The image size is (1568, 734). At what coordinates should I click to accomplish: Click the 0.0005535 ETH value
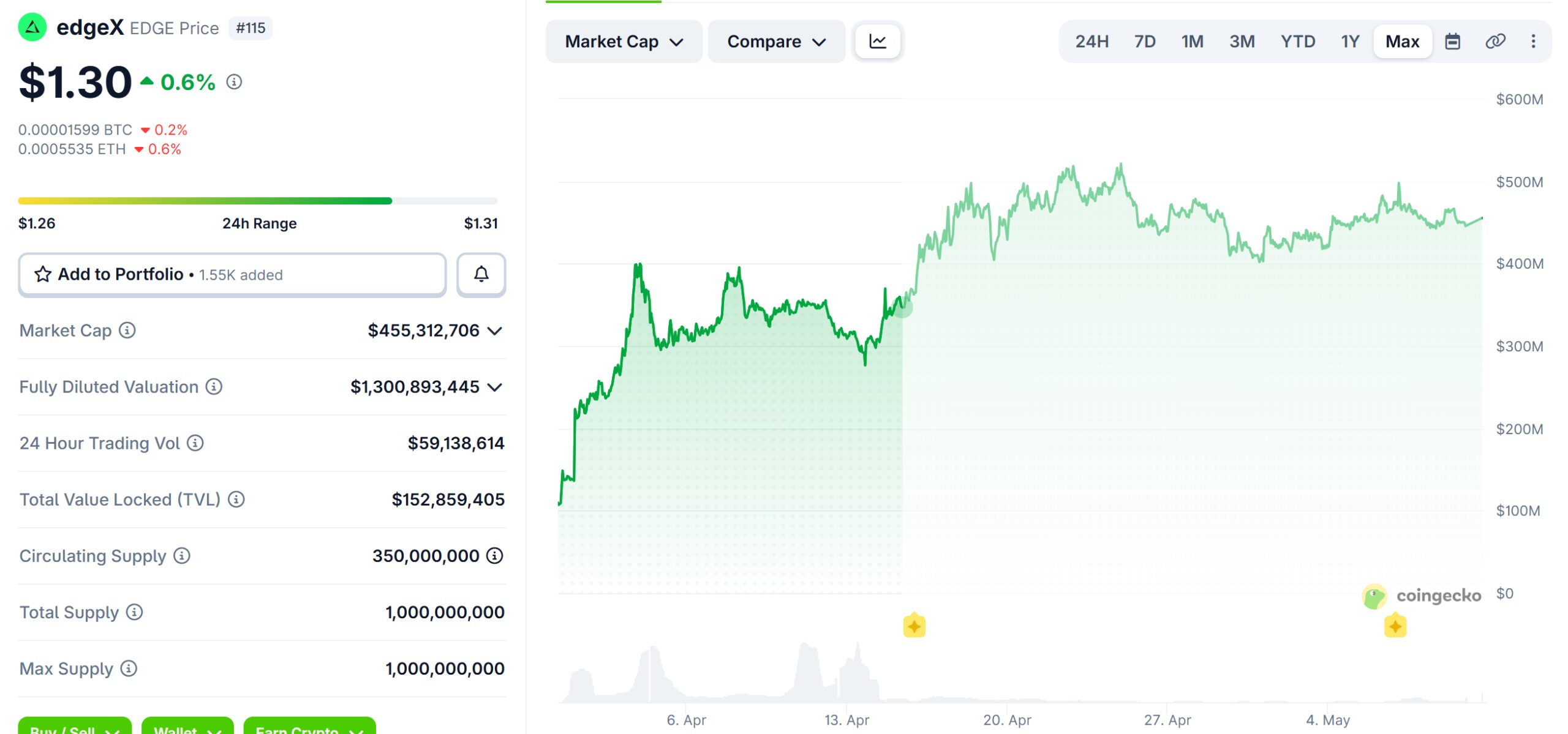[72, 149]
